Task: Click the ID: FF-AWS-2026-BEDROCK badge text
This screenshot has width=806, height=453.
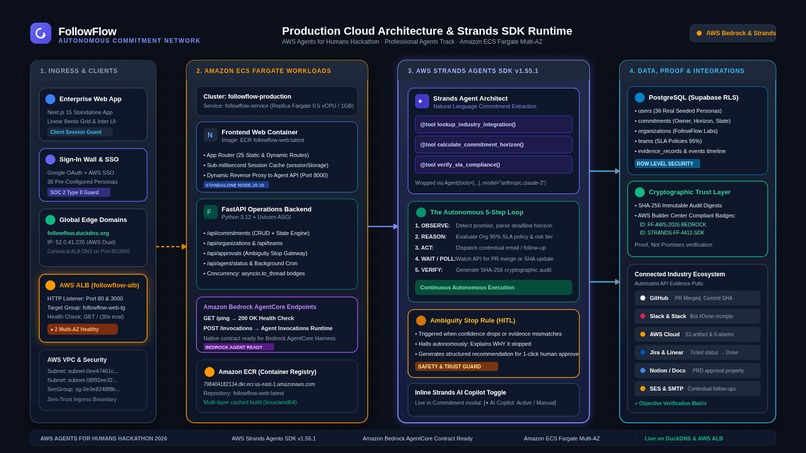Action: tap(673, 225)
